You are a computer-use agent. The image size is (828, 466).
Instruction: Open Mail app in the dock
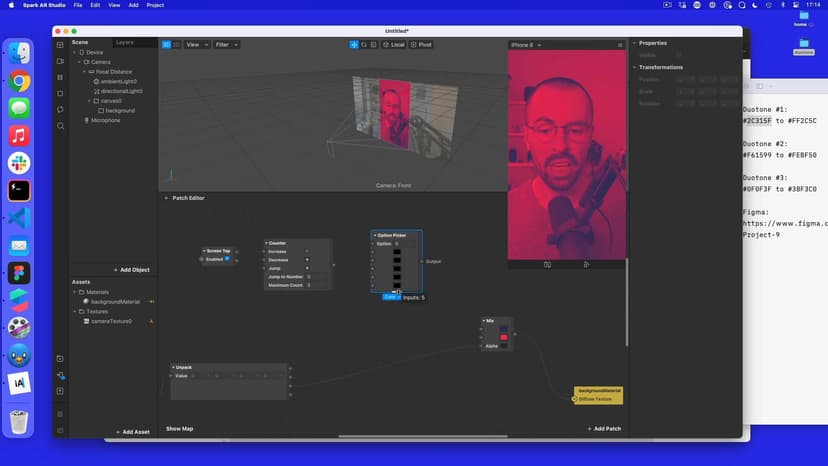19,246
